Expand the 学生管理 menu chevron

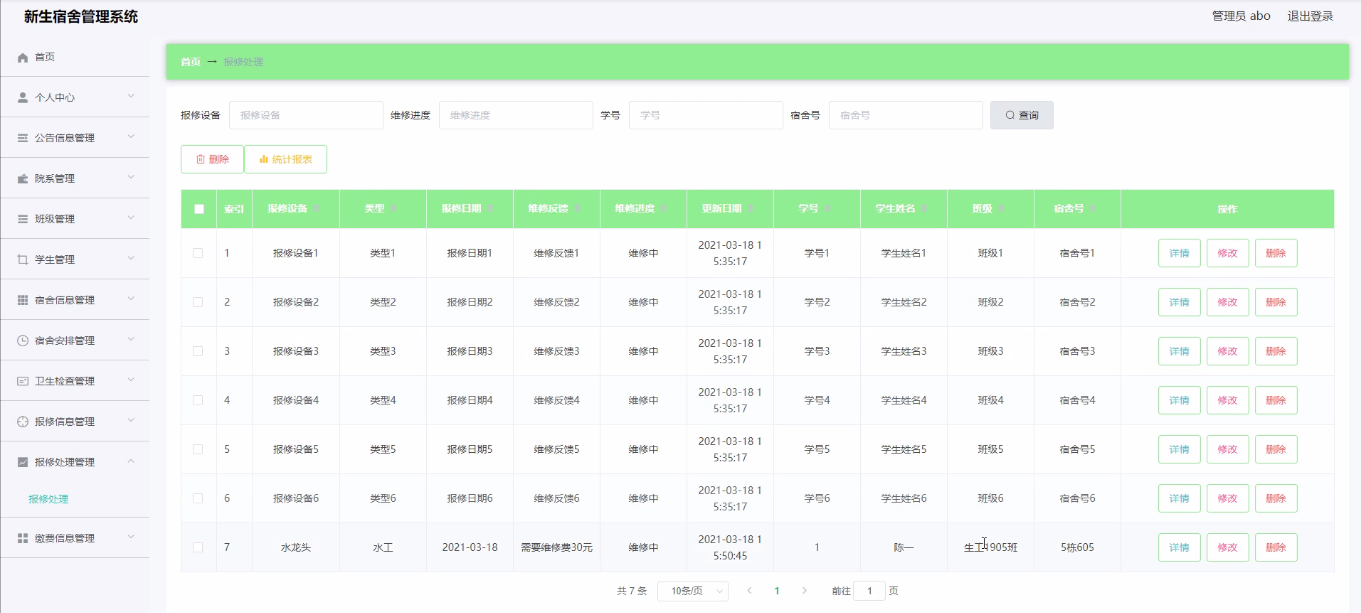click(x=131, y=259)
